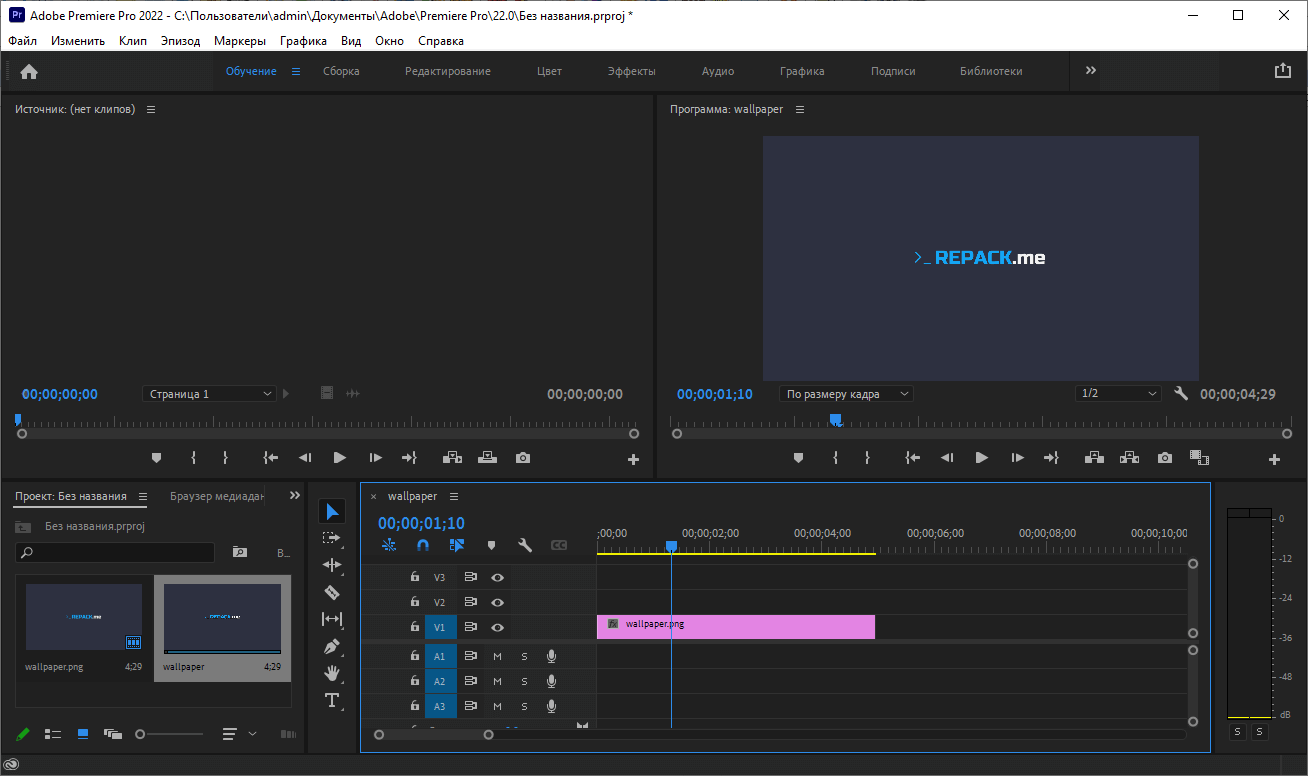Open Обучение workspace menu

[296, 71]
